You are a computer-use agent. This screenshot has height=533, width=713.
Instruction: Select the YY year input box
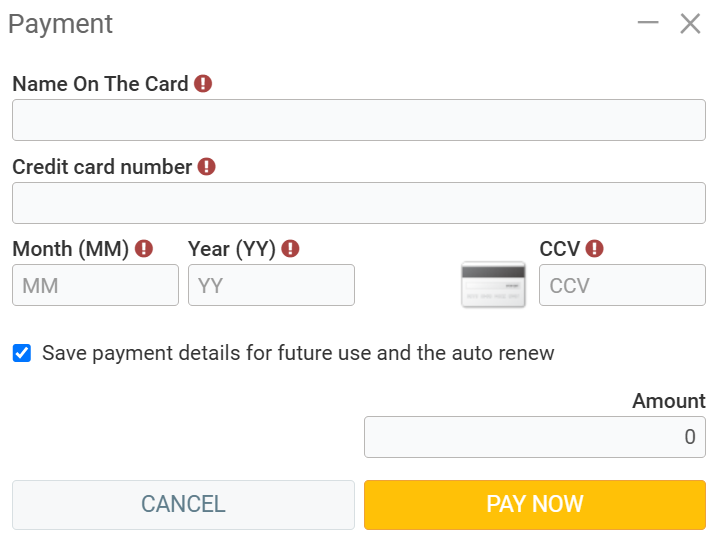coord(271,285)
